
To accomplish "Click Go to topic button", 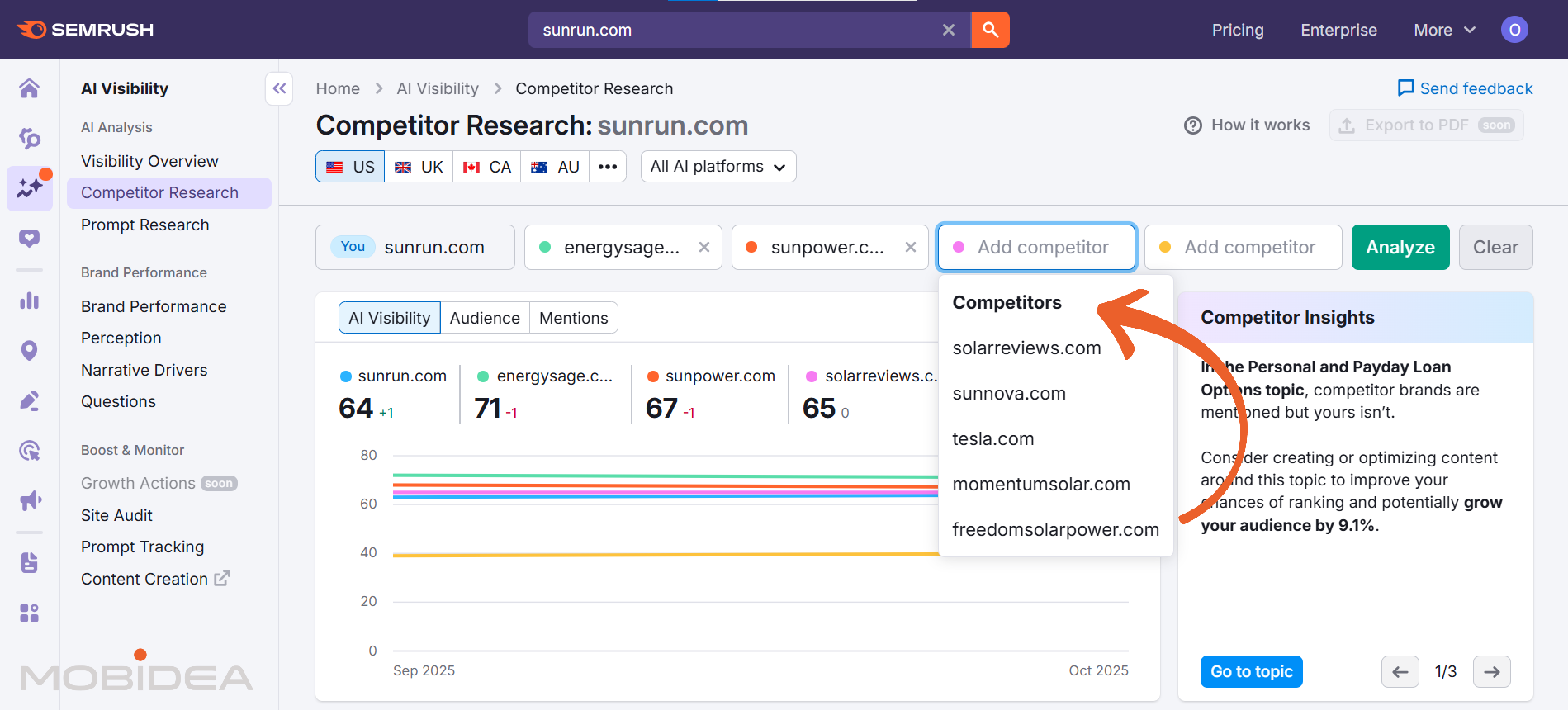I will (x=1252, y=672).
